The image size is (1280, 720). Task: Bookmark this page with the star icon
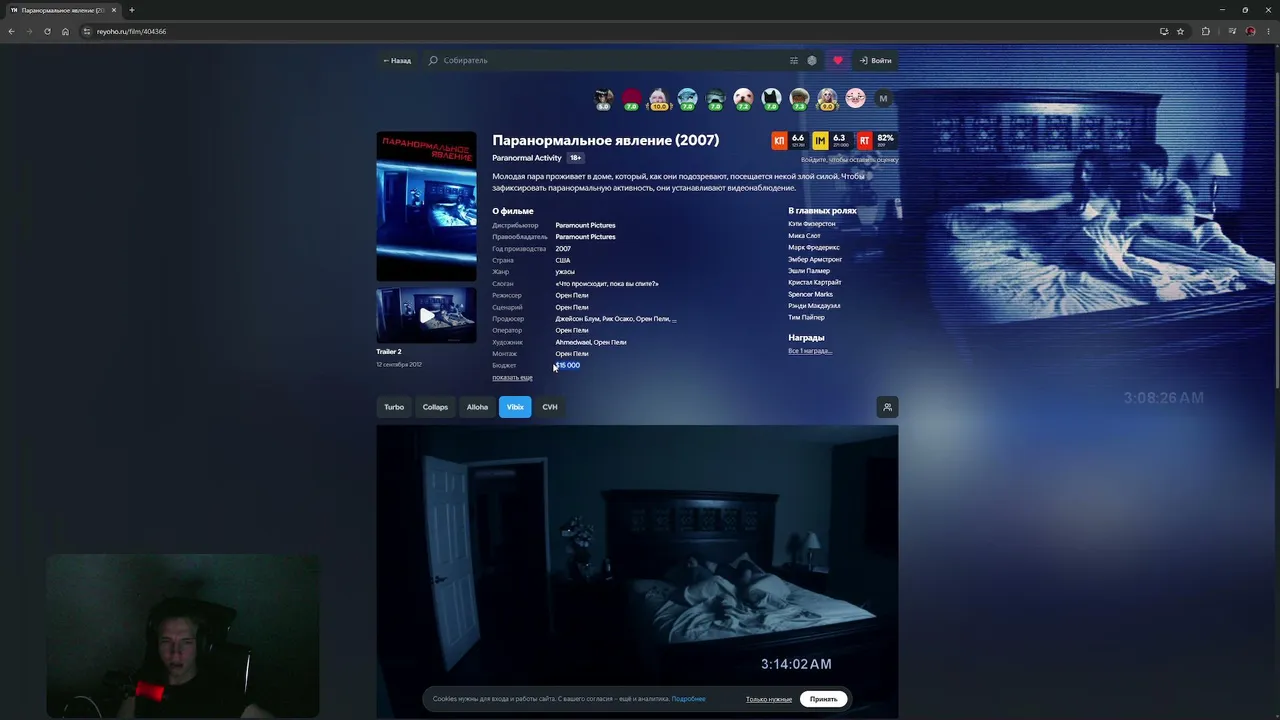pyautogui.click(x=1180, y=31)
